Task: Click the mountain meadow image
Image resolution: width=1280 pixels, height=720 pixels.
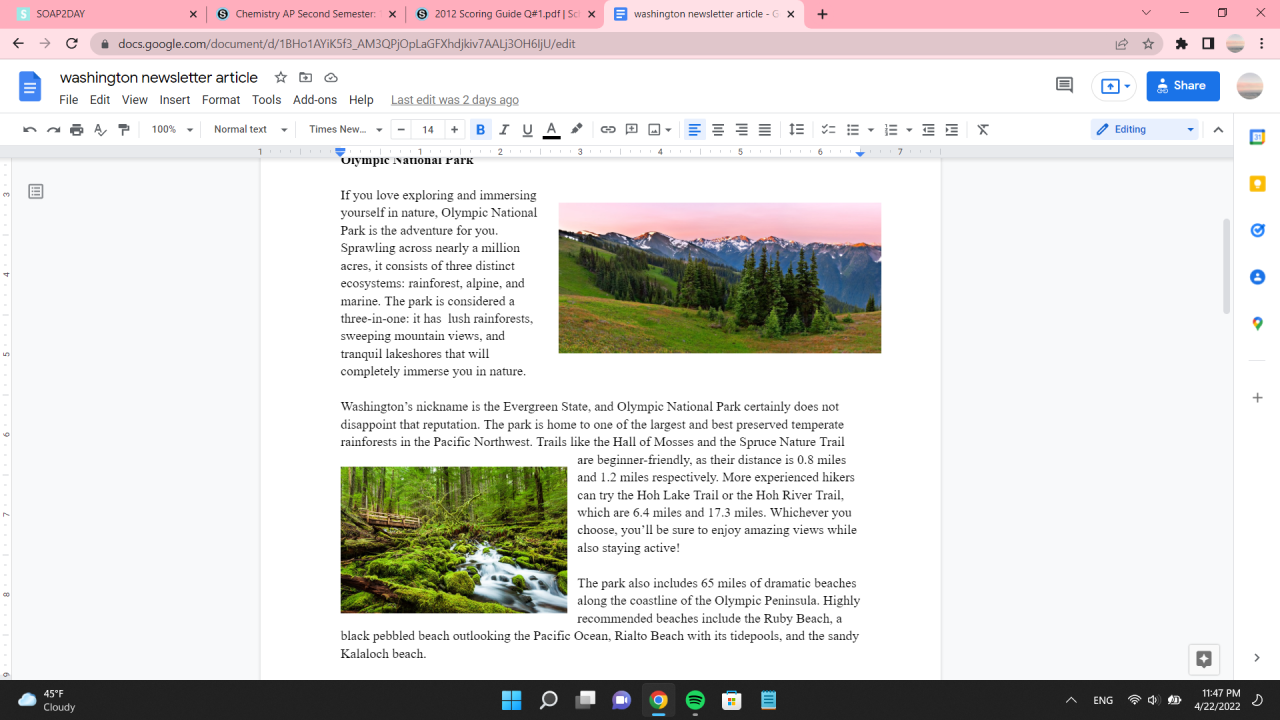Action: point(719,278)
